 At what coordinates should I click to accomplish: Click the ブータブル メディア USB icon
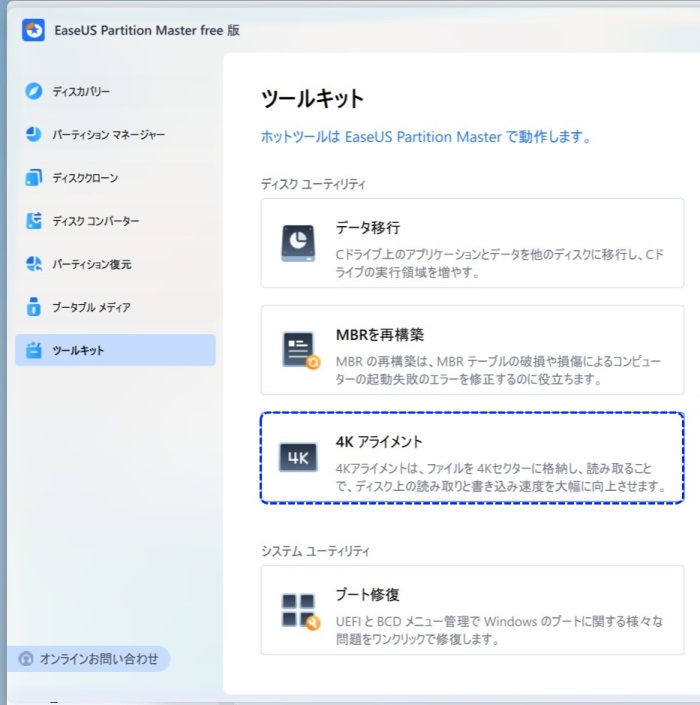pyautogui.click(x=34, y=307)
